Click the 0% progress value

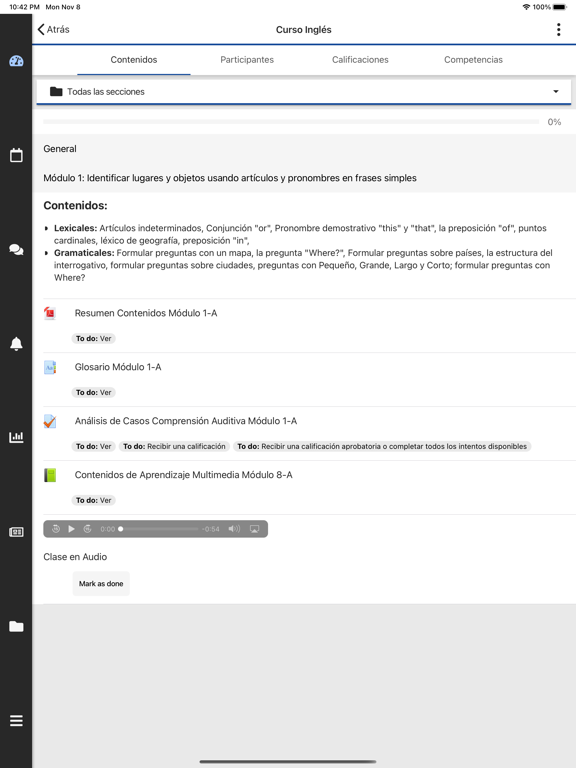pos(554,122)
